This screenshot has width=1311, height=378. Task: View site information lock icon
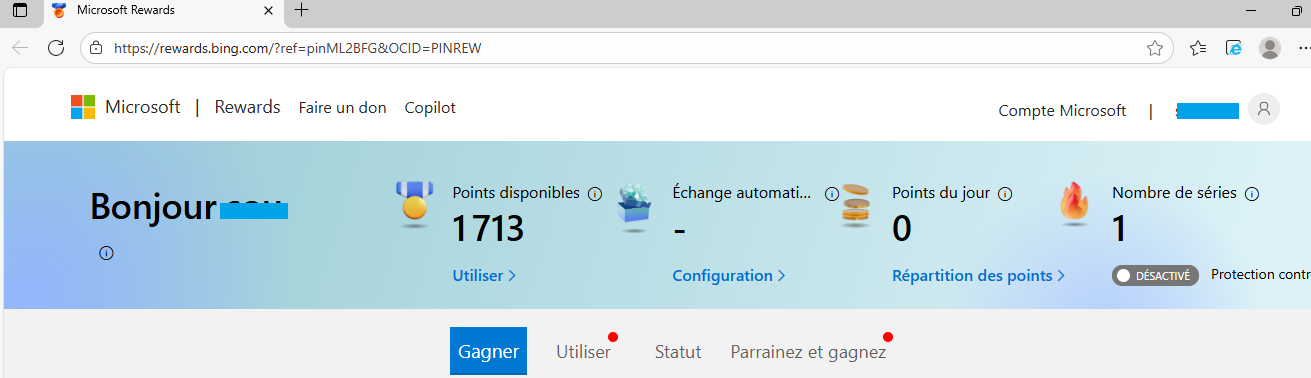[x=96, y=48]
